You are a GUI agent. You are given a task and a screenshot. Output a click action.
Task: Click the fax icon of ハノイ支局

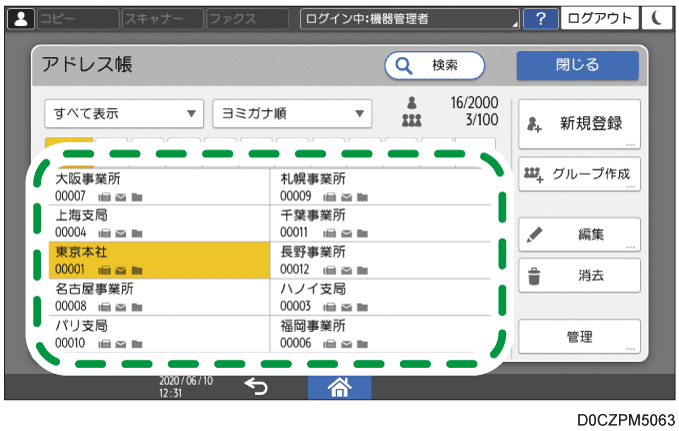pos(330,308)
